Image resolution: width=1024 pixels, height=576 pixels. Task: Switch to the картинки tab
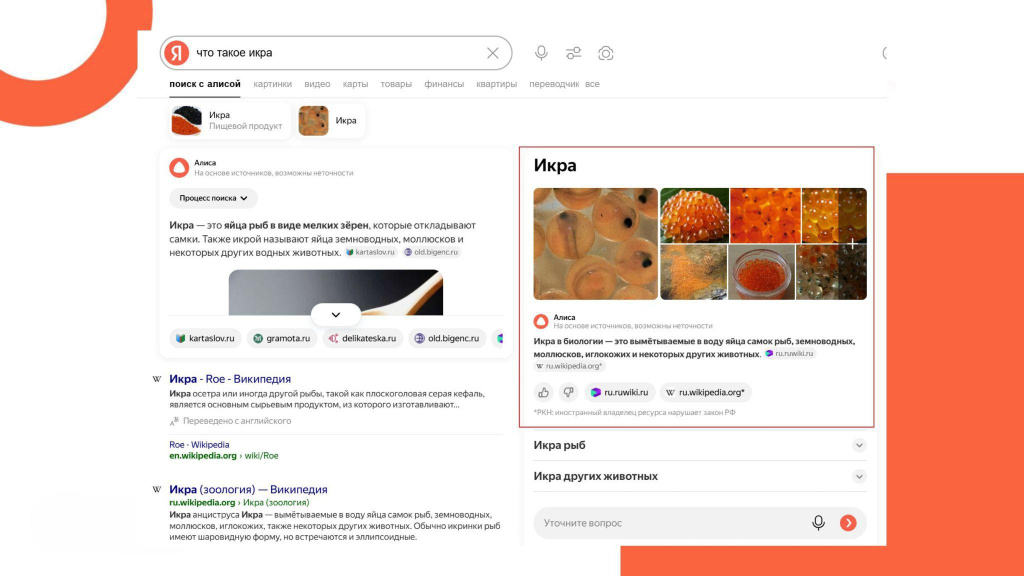click(273, 84)
